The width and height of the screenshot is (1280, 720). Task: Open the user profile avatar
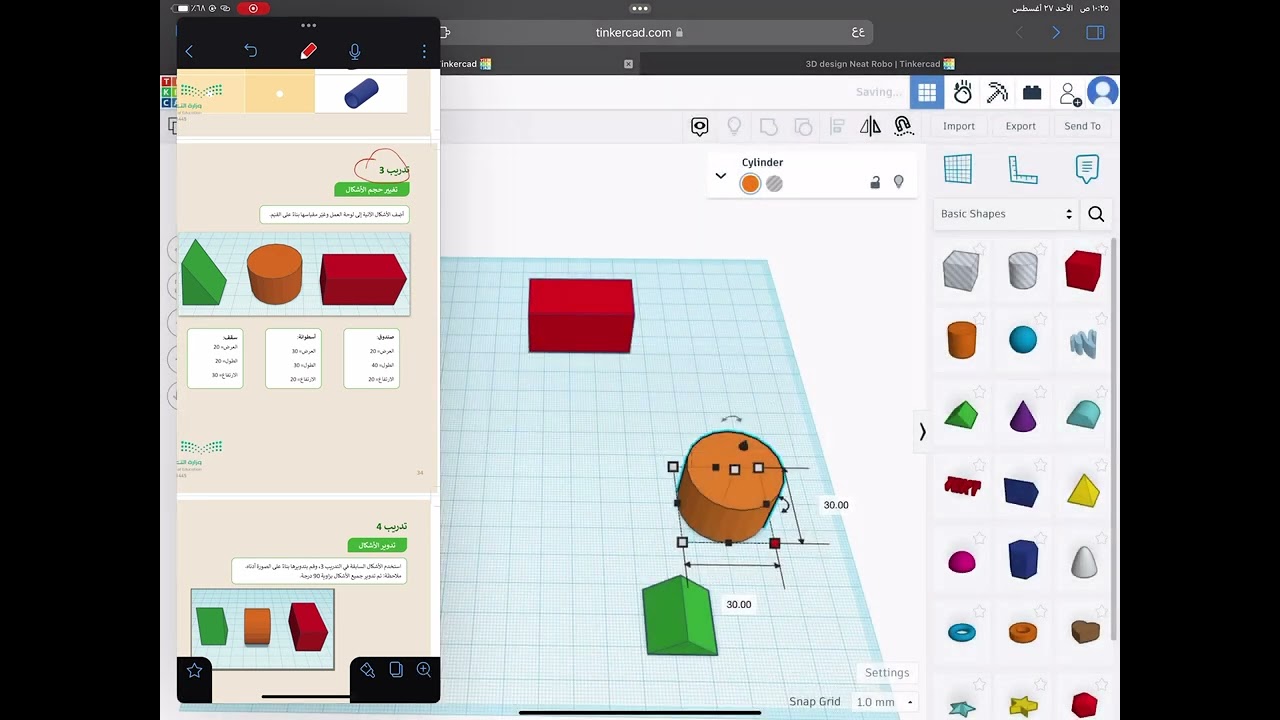pyautogui.click(x=1103, y=93)
